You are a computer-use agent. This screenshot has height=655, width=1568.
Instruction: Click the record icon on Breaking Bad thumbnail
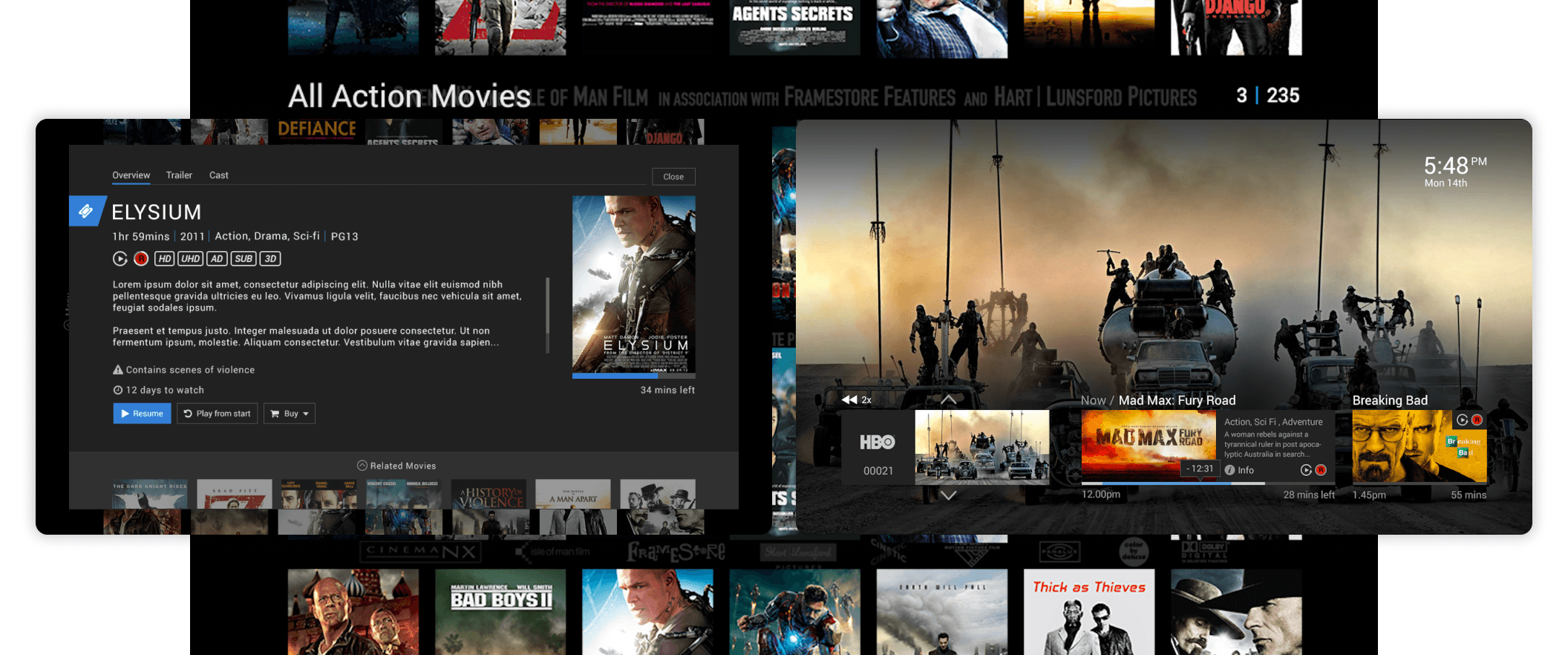1477,420
